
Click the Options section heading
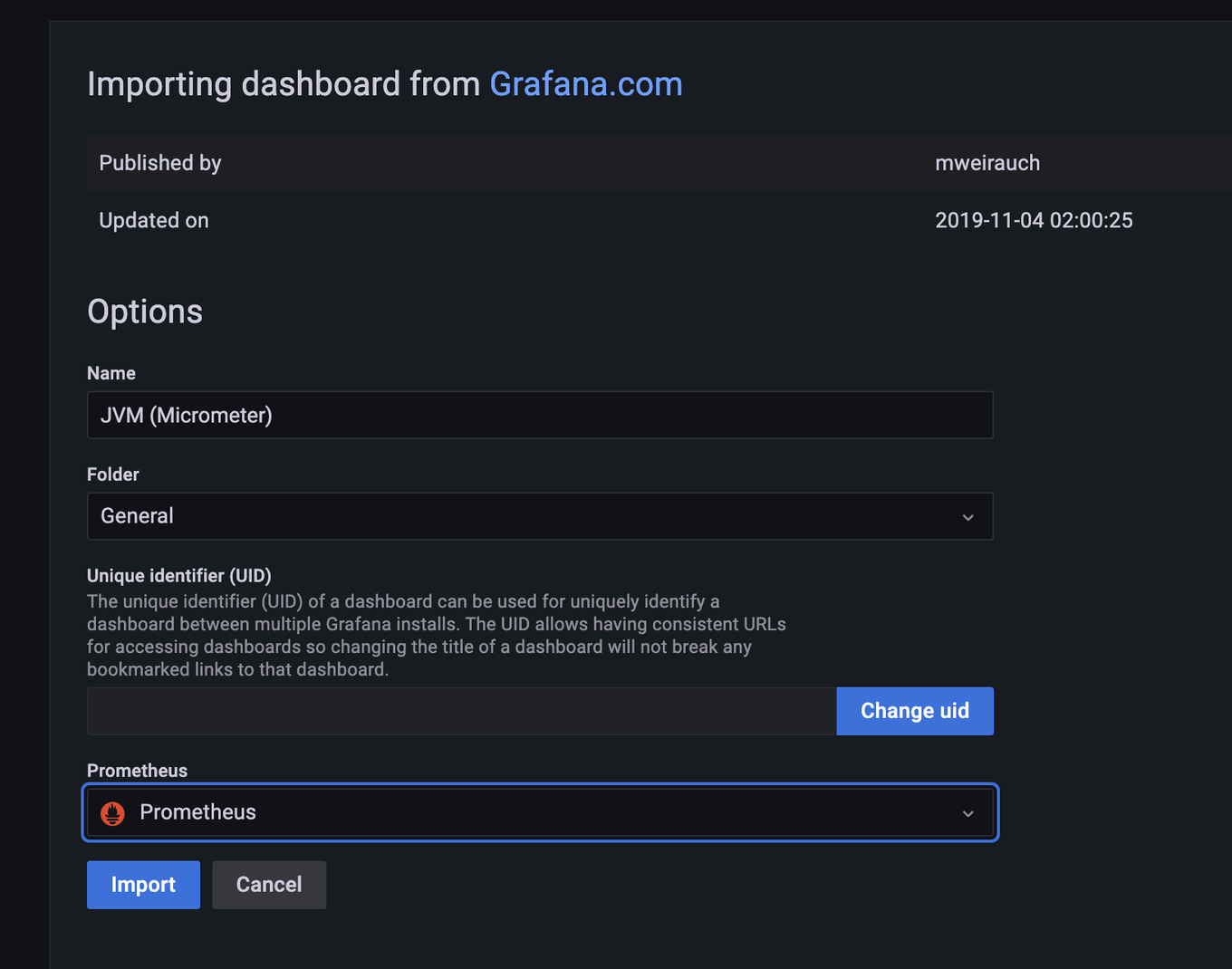tap(145, 312)
